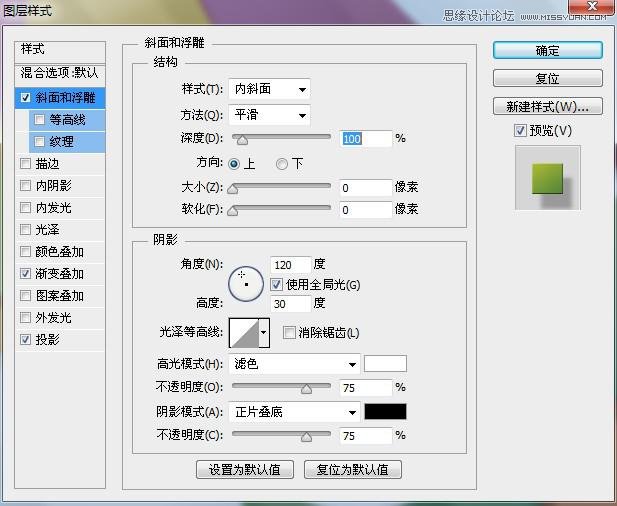Click the 深度 value field showing 100

(366, 139)
